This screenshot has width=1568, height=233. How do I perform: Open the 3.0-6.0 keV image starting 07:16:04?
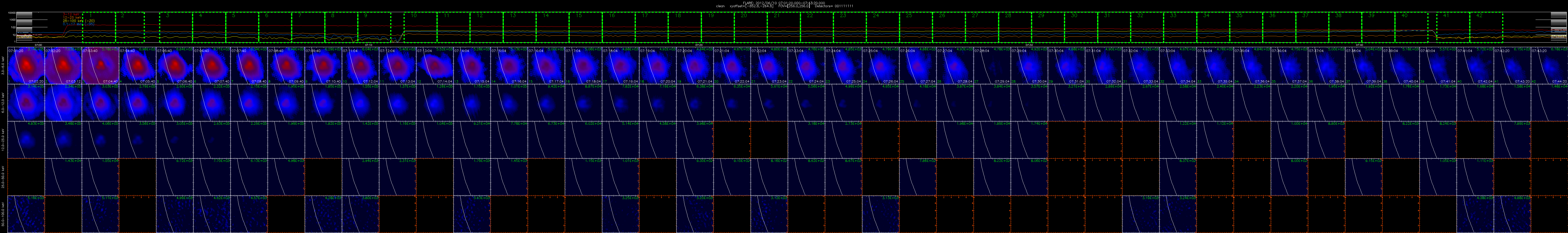[546, 65]
